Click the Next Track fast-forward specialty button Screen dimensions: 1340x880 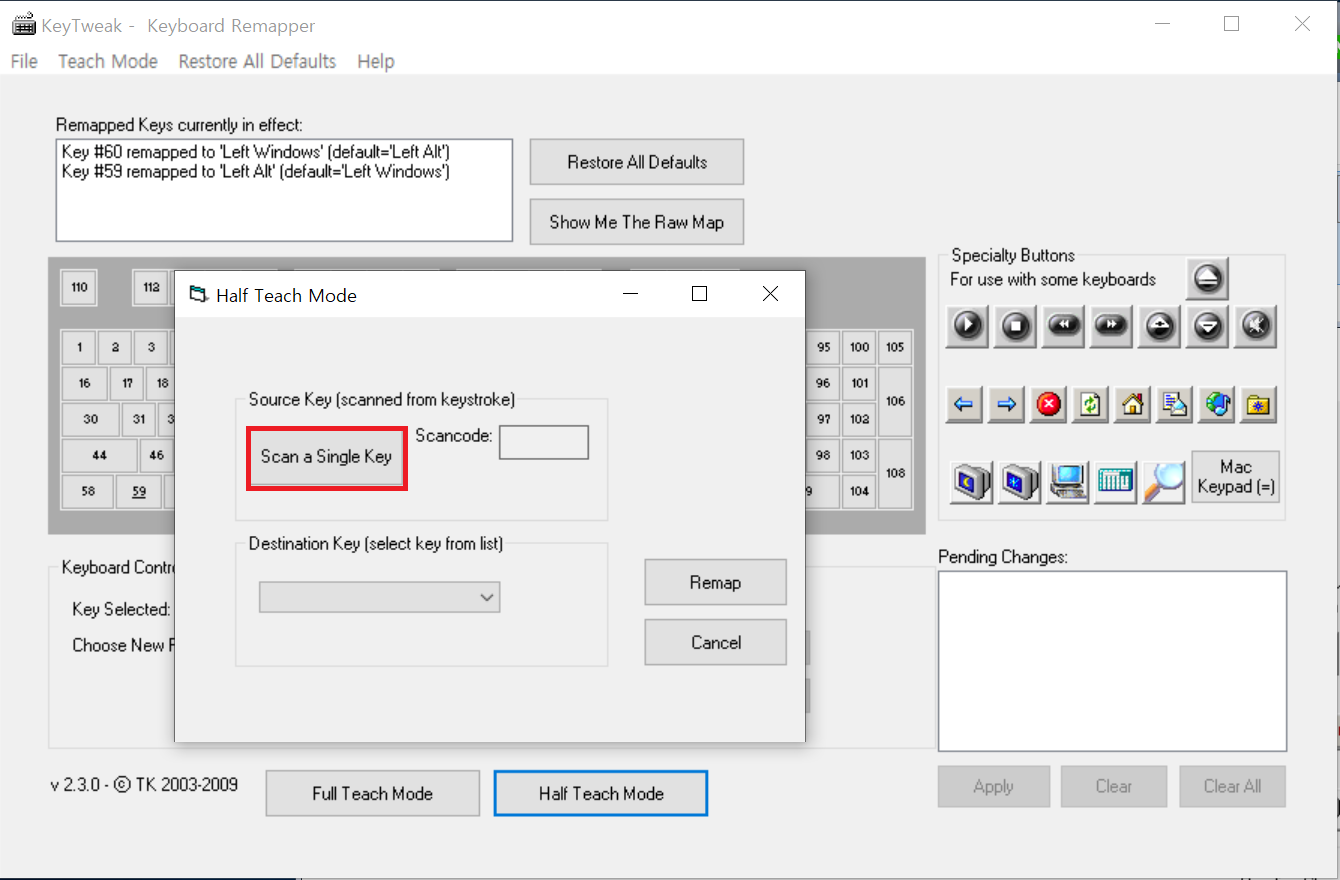point(1112,326)
